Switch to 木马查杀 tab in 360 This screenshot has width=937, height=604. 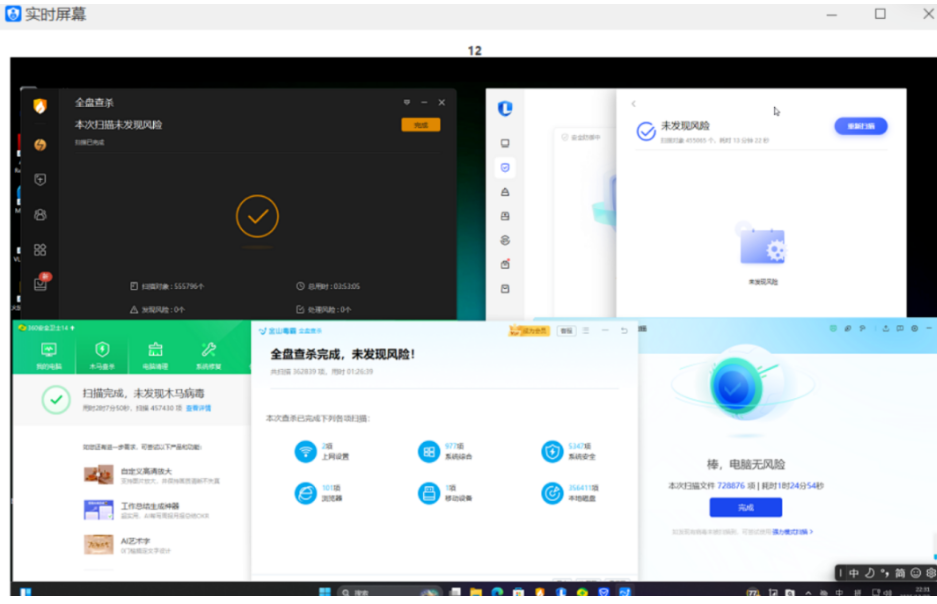click(x=102, y=356)
